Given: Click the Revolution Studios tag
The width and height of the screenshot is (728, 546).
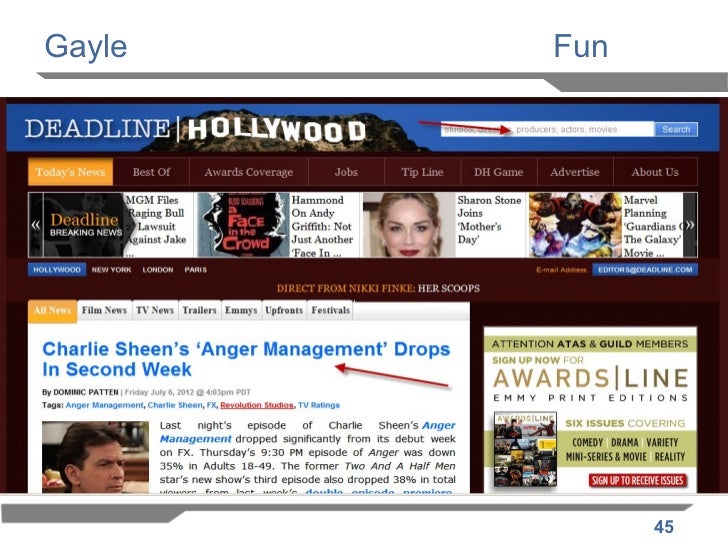Looking at the screenshot, I should coord(257,405).
